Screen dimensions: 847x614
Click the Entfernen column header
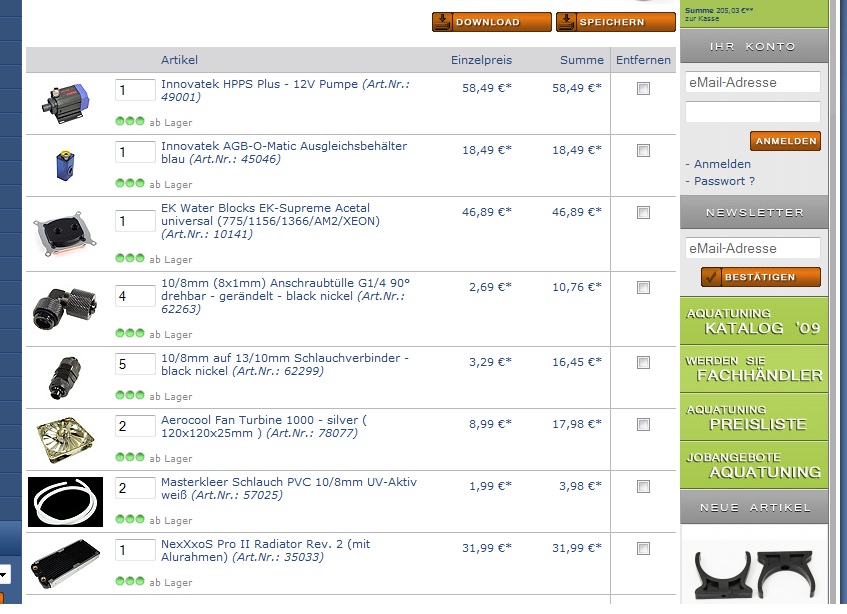click(x=643, y=60)
